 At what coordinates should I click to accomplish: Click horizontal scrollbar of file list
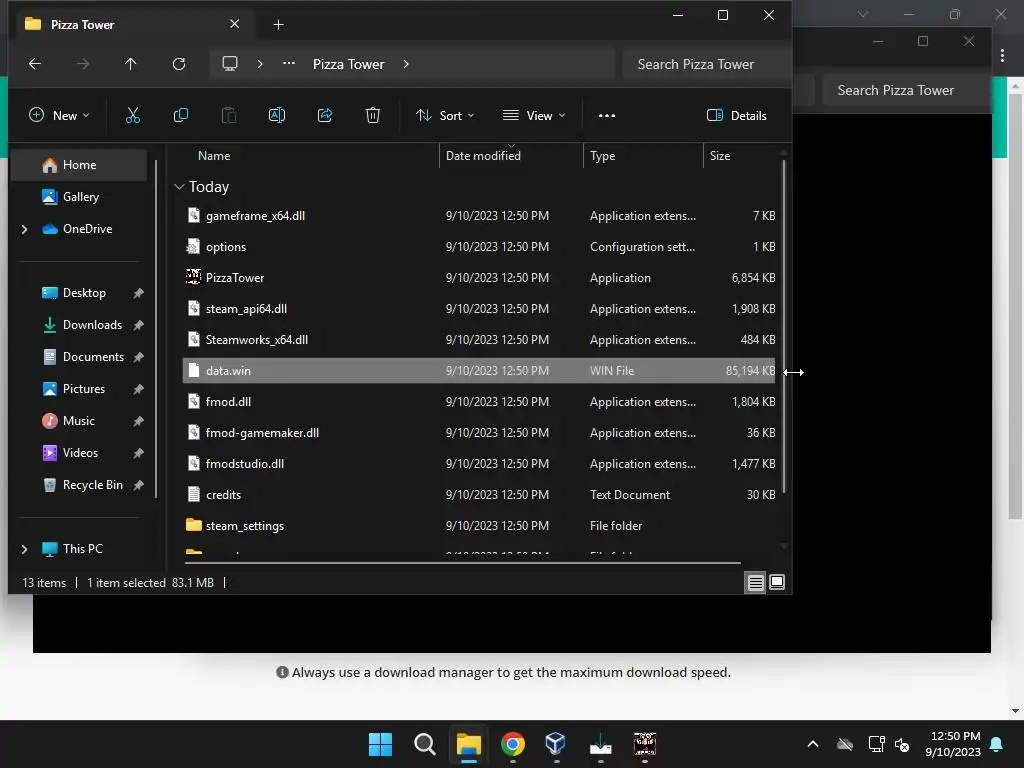point(462,562)
